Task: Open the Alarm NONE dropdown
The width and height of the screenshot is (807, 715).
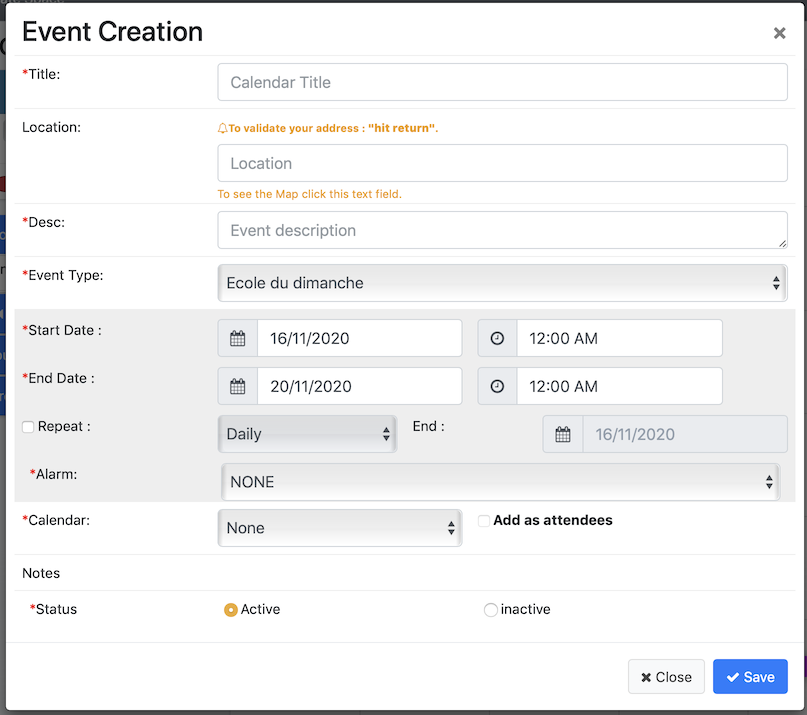Action: [x=500, y=482]
